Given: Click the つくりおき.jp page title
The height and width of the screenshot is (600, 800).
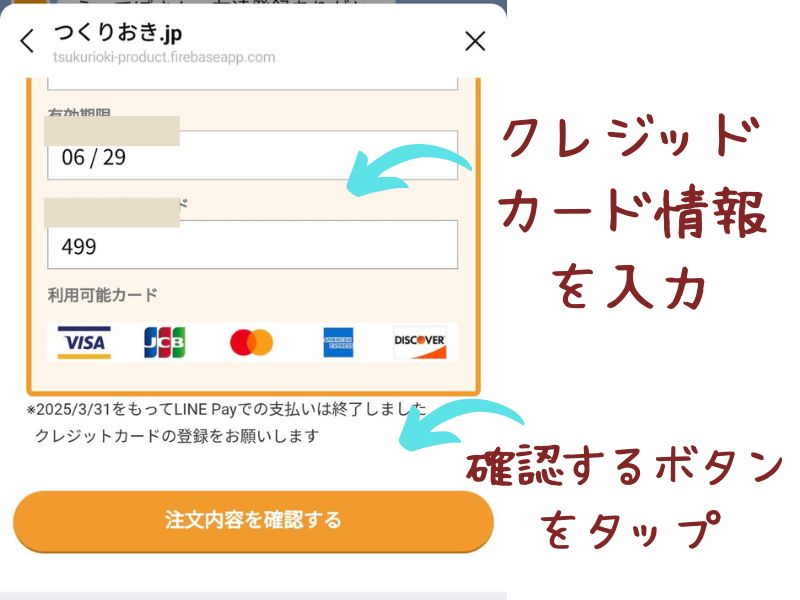Looking at the screenshot, I should pos(118,33).
